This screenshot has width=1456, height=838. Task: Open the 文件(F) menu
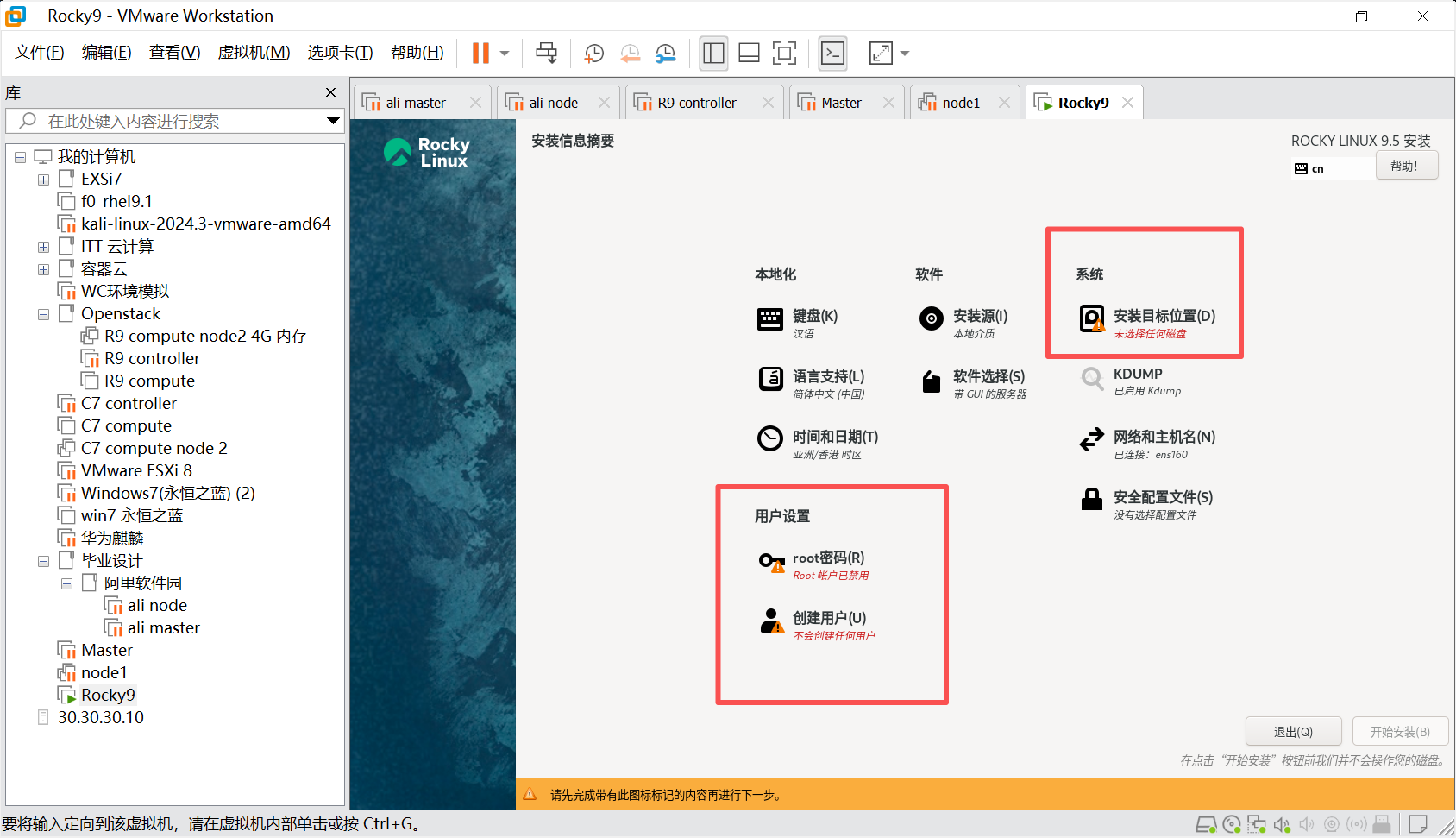click(x=40, y=53)
